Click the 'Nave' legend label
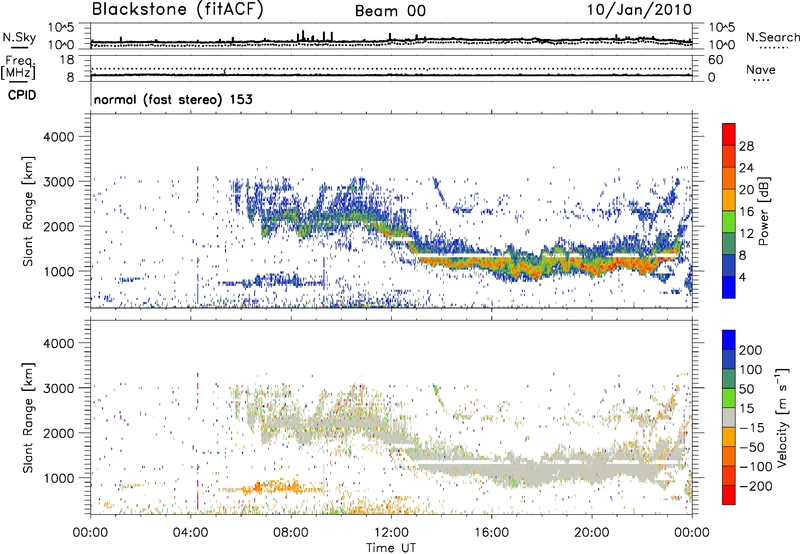The height and width of the screenshot is (554, 800). [x=760, y=70]
